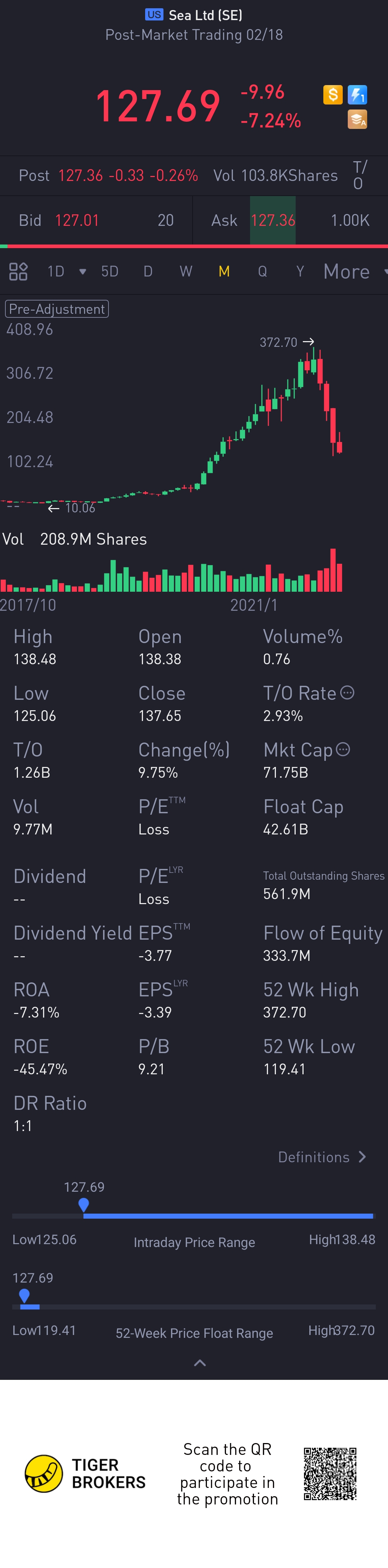Tap the QR code image
The image size is (388, 1568).
pos(330,1474)
